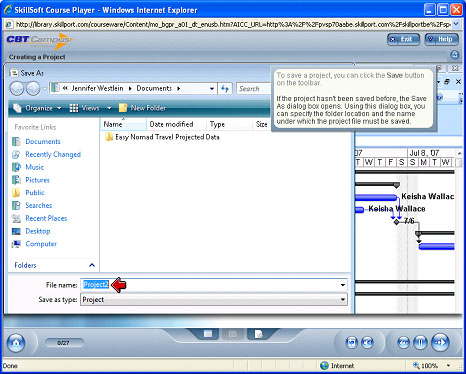
Task: Open the Save as type combo box
Action: point(214,300)
